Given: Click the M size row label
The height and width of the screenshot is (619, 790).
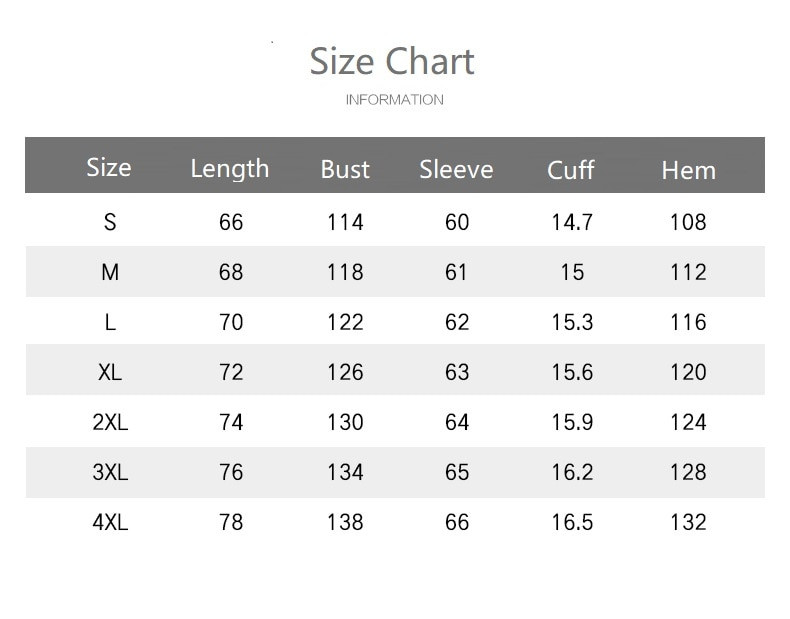Looking at the screenshot, I should coord(110,272).
